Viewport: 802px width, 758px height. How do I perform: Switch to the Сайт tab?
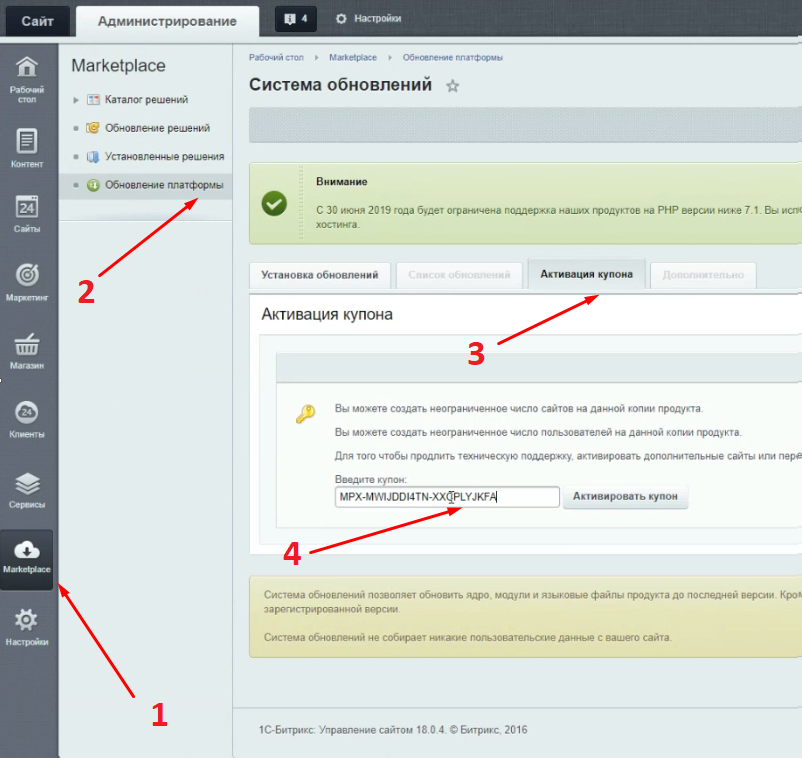click(x=37, y=21)
